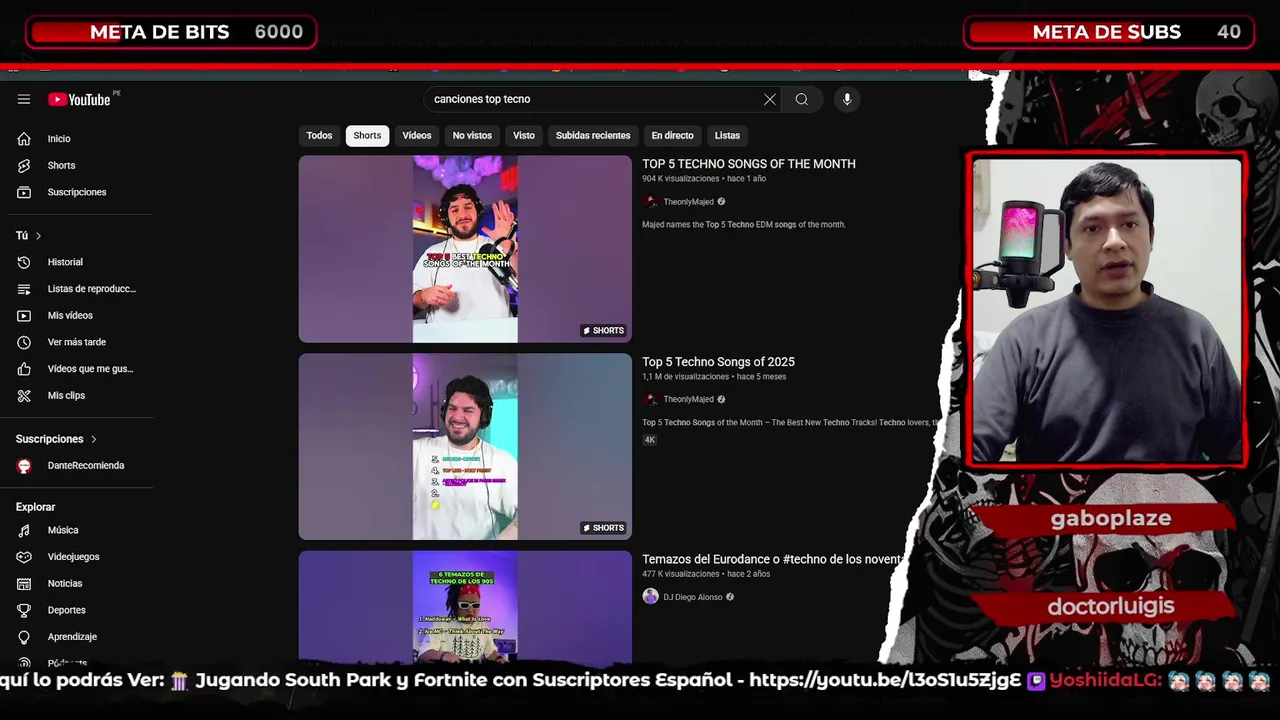The height and width of the screenshot is (720, 1280).
Task: Click '1,1 M de visualizaciones' text
Action: pos(685,377)
